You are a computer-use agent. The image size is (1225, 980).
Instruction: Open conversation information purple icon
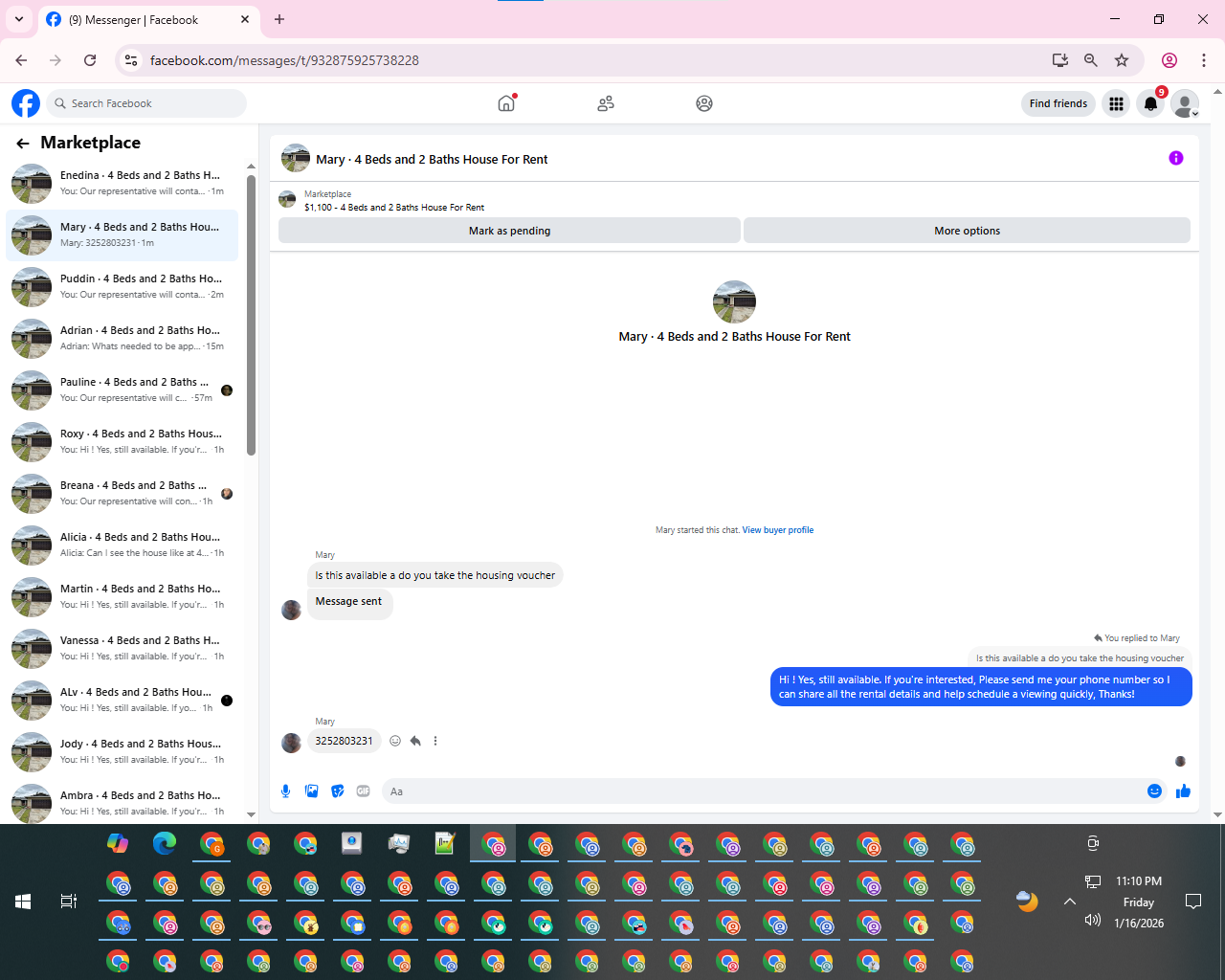(x=1176, y=159)
